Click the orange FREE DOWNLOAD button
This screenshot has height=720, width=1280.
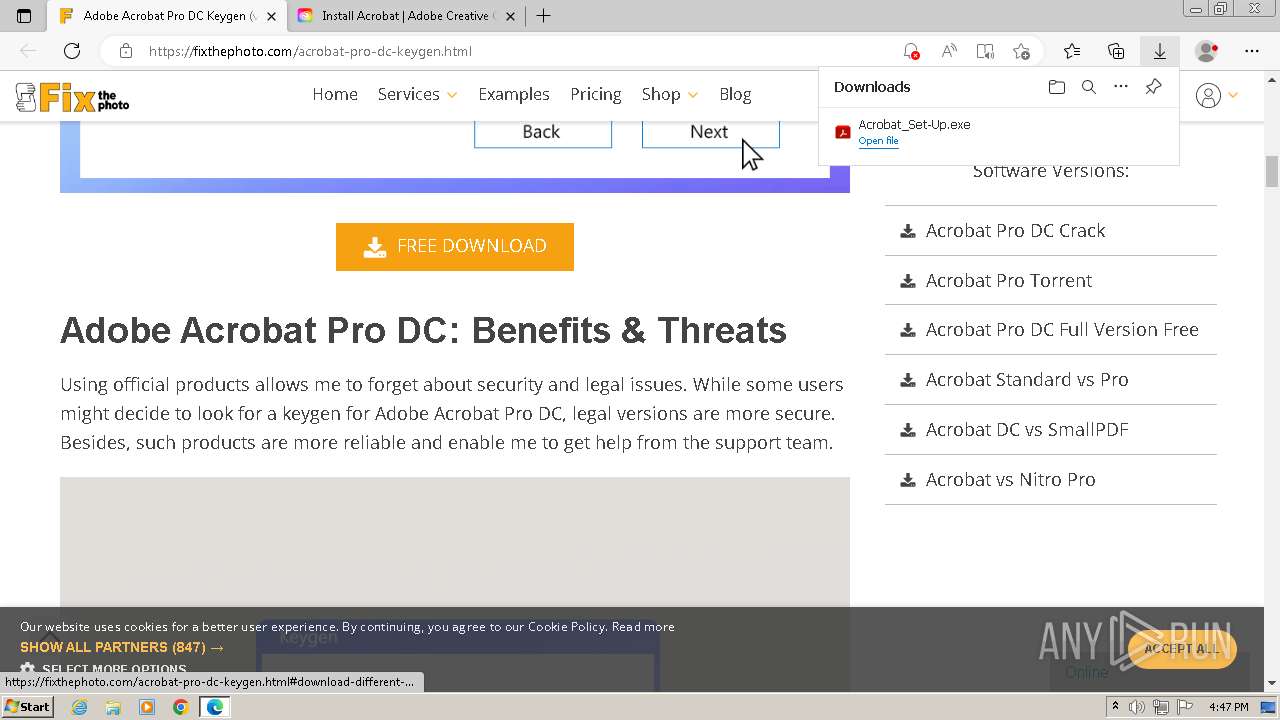[x=455, y=247]
